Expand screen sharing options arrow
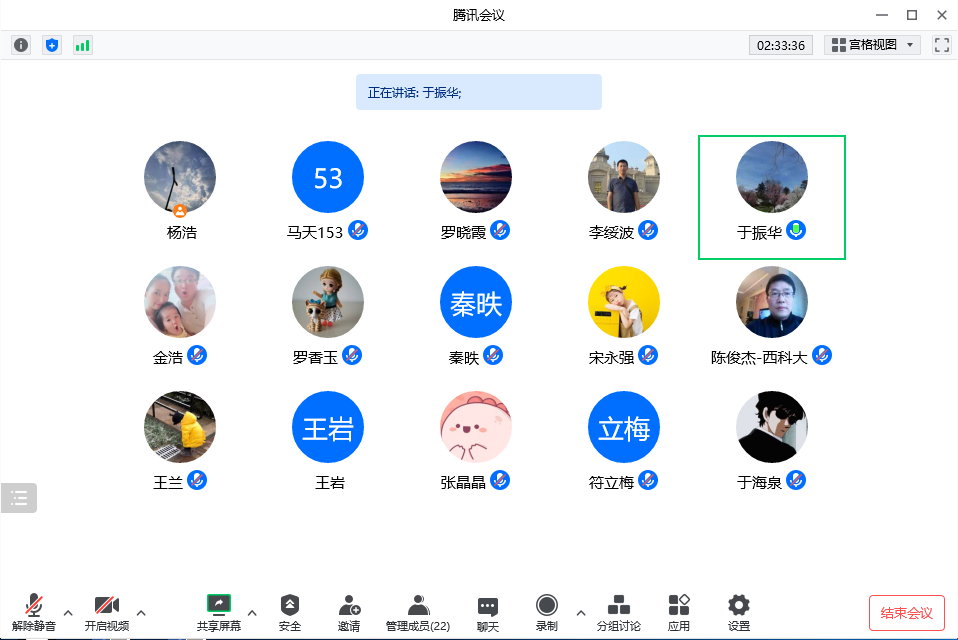Image resolution: width=958 pixels, height=640 pixels. pyautogui.click(x=252, y=612)
